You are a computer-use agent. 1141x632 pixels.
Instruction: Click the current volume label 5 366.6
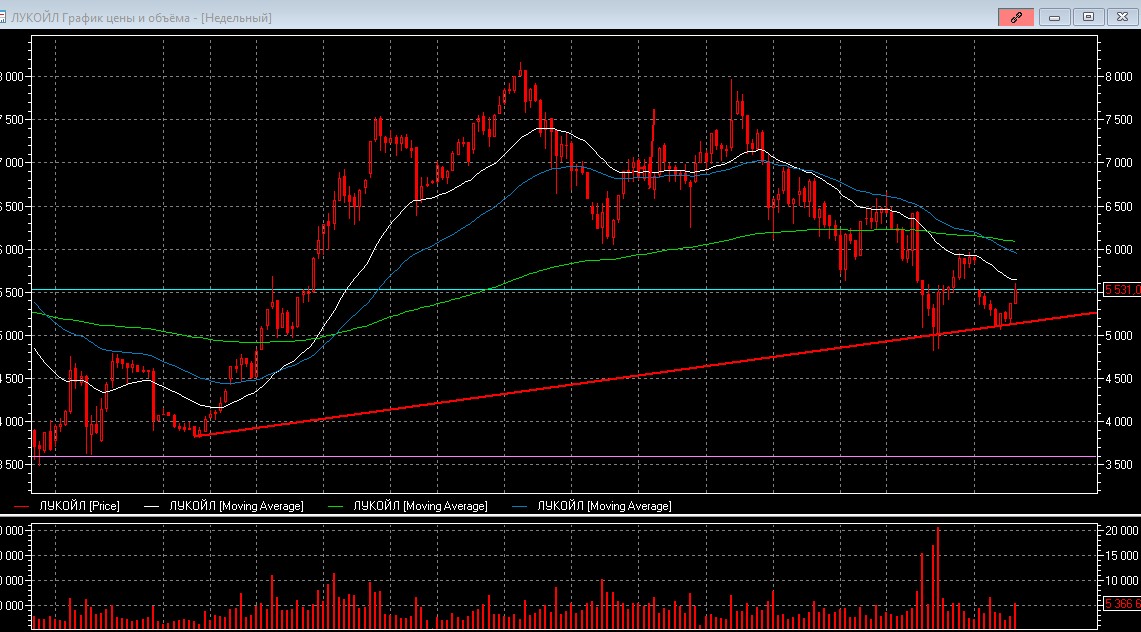[x=1122, y=604]
